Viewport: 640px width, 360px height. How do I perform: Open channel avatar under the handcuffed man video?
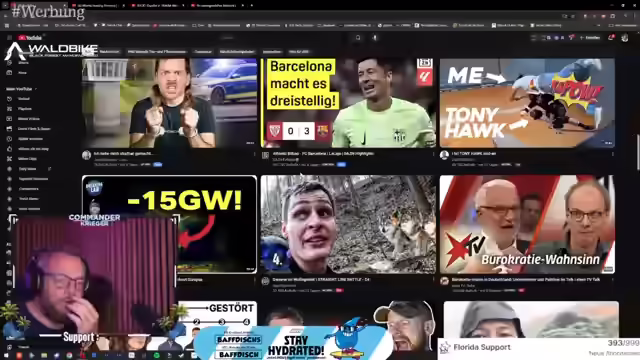[x=86, y=155]
